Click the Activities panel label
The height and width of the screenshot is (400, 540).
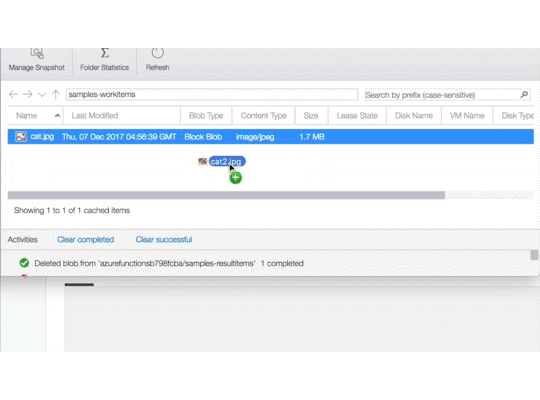[22, 239]
